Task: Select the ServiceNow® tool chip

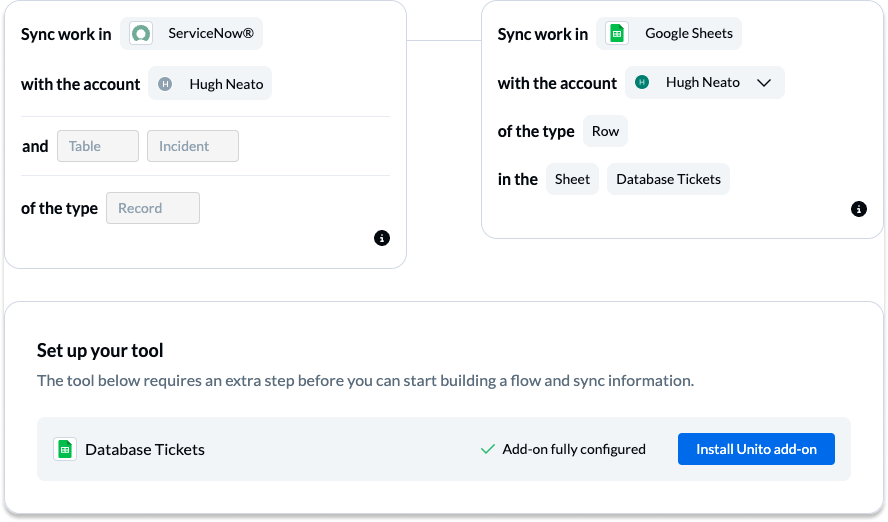Action: [x=191, y=33]
